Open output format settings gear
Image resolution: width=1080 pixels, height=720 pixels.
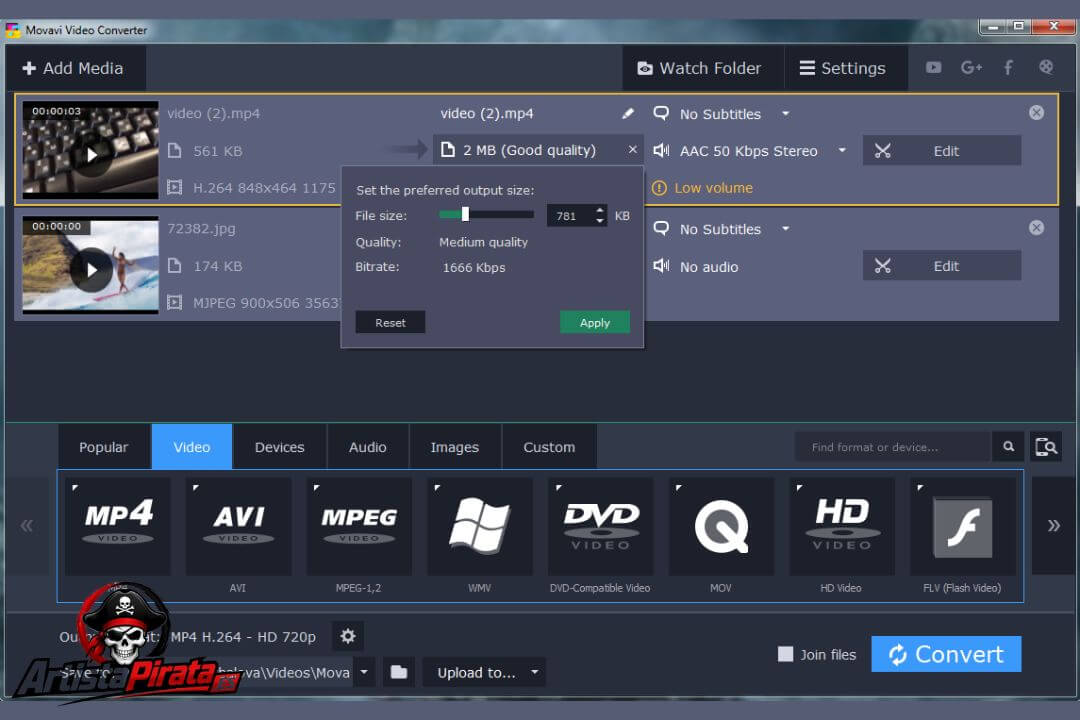click(348, 636)
